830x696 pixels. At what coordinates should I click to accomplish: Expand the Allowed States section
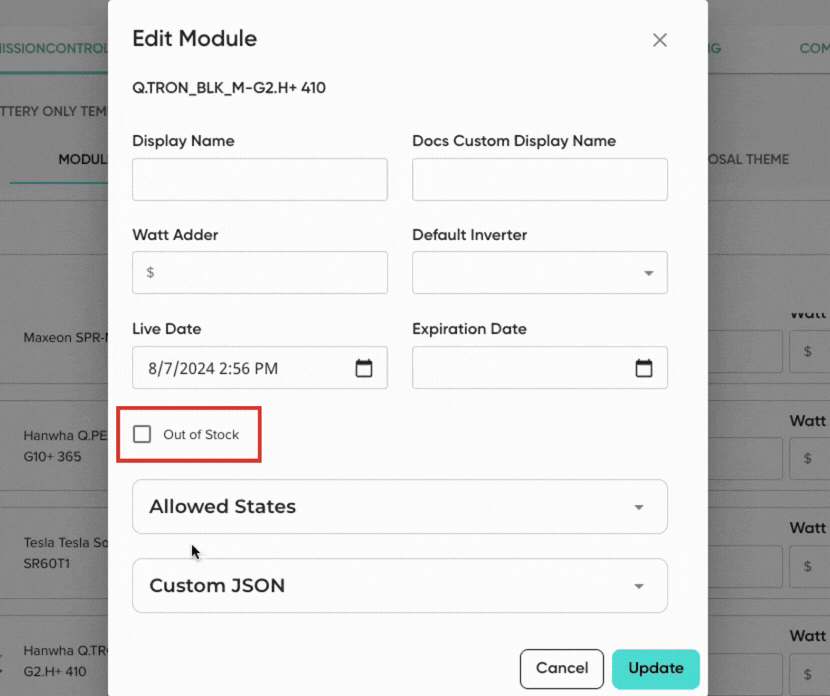point(399,507)
